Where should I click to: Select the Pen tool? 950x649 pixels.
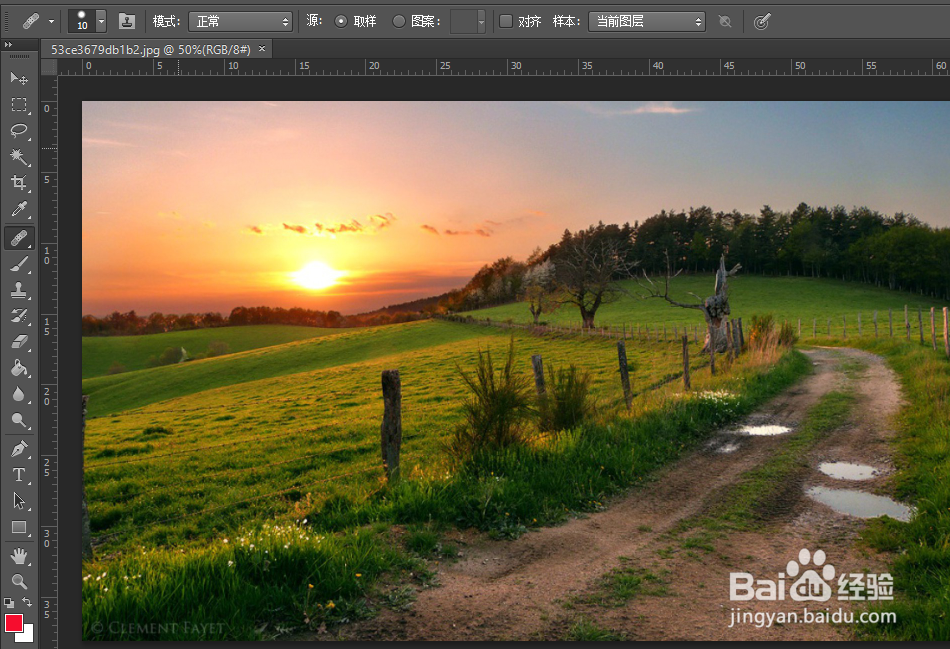click(19, 449)
